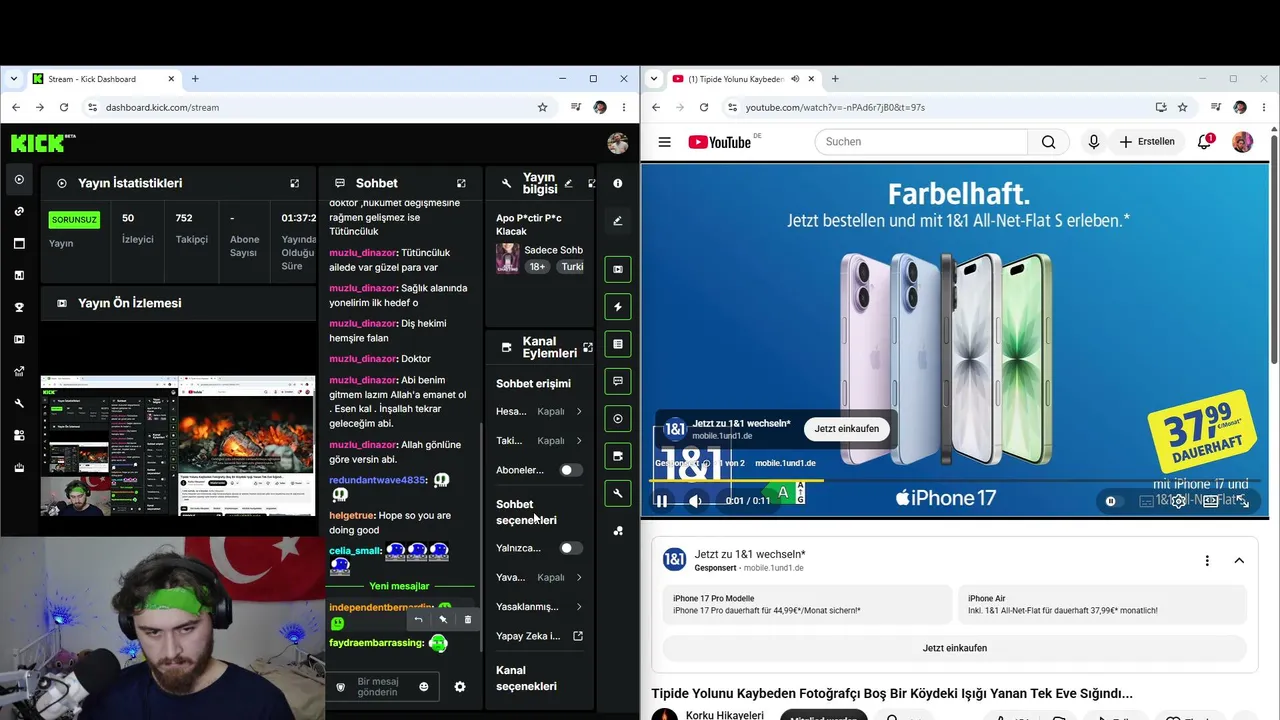Click the wide Jetzt einkaufen button below video
1280x720 pixels.
954,648
